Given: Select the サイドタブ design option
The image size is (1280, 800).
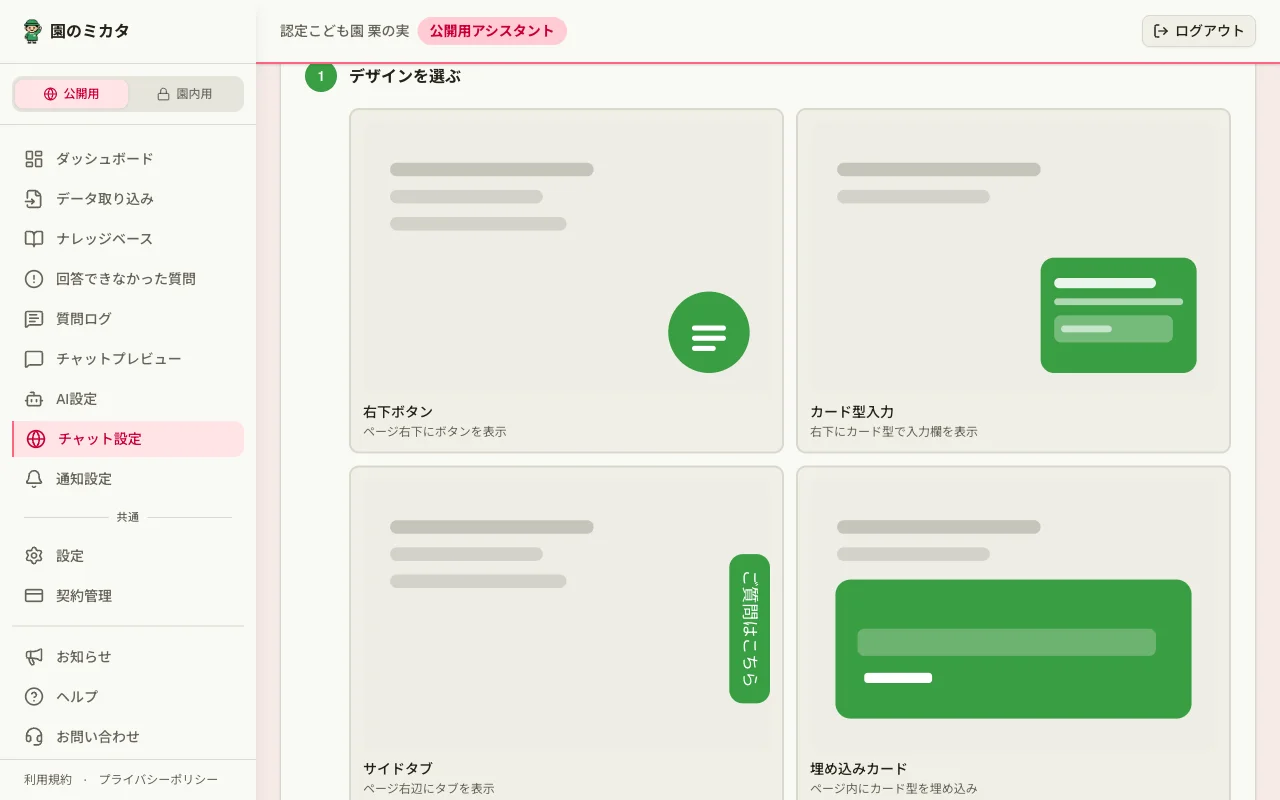Looking at the screenshot, I should tap(566, 630).
